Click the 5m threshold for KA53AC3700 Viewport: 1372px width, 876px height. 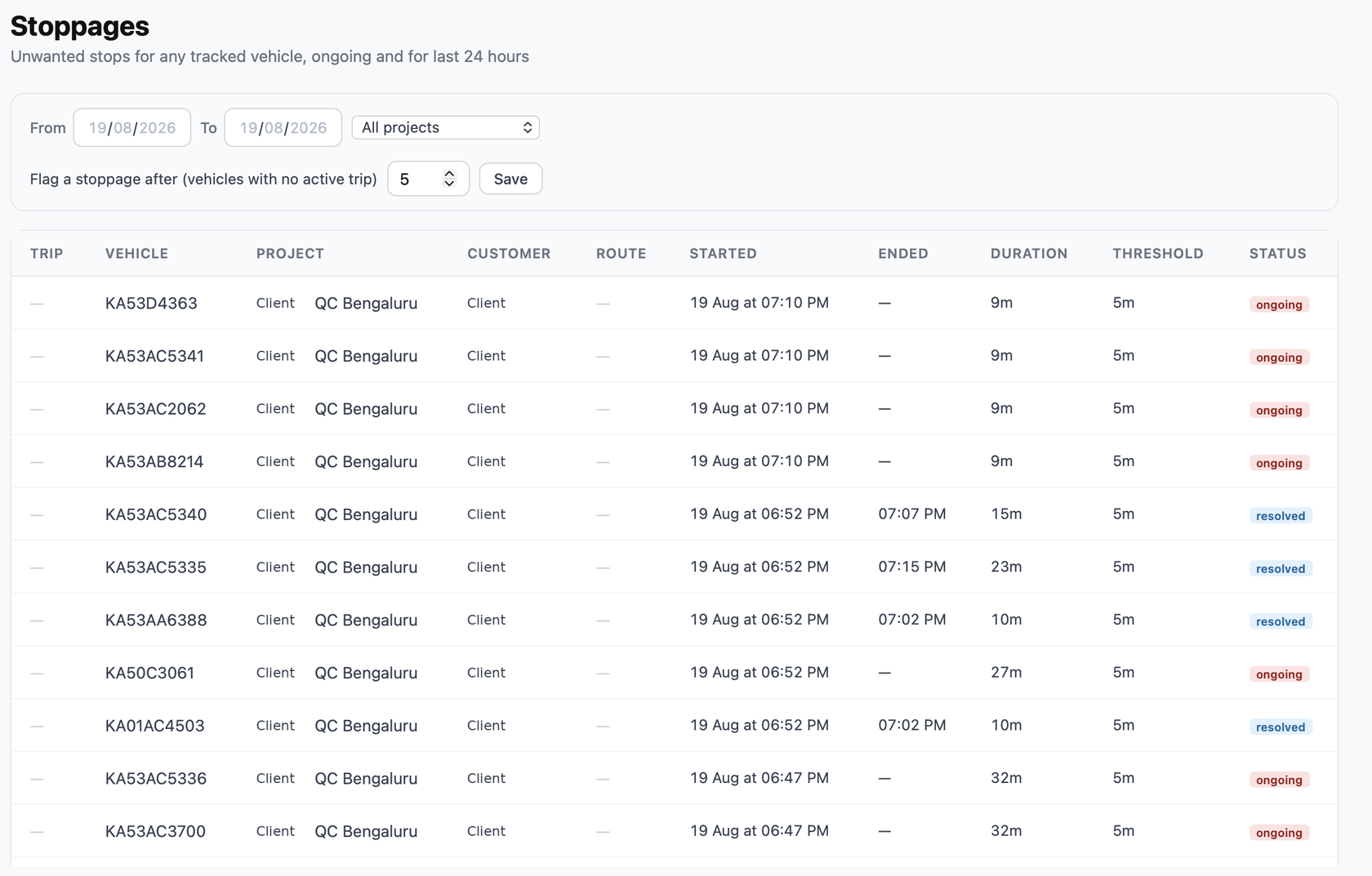pos(1124,830)
